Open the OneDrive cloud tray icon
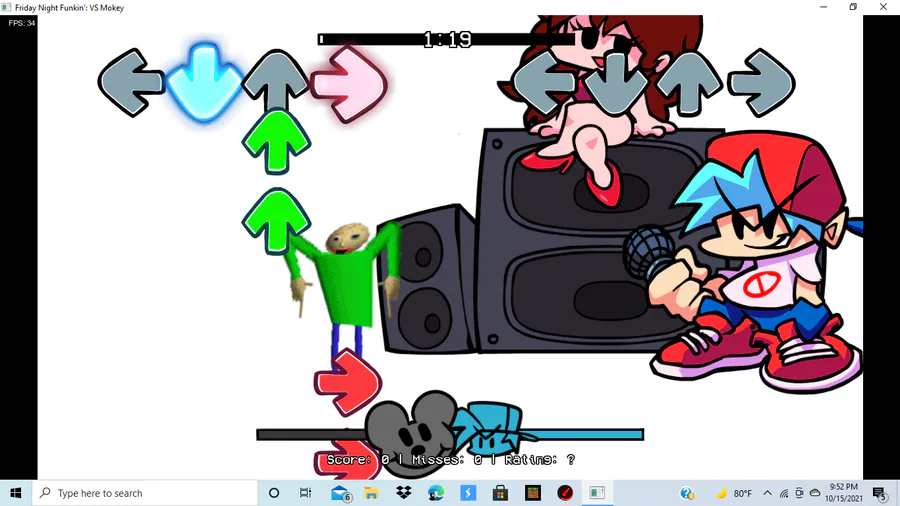 (814, 493)
